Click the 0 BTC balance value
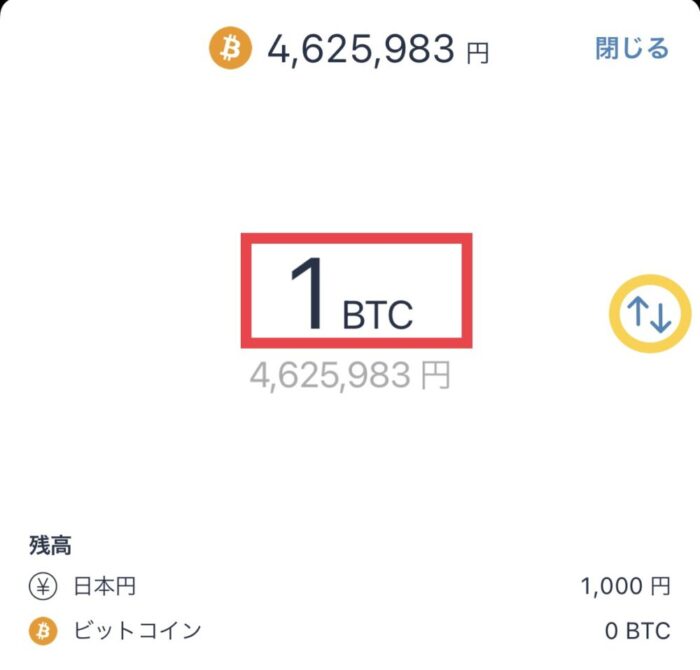The width and height of the screenshot is (700, 670). (x=638, y=631)
